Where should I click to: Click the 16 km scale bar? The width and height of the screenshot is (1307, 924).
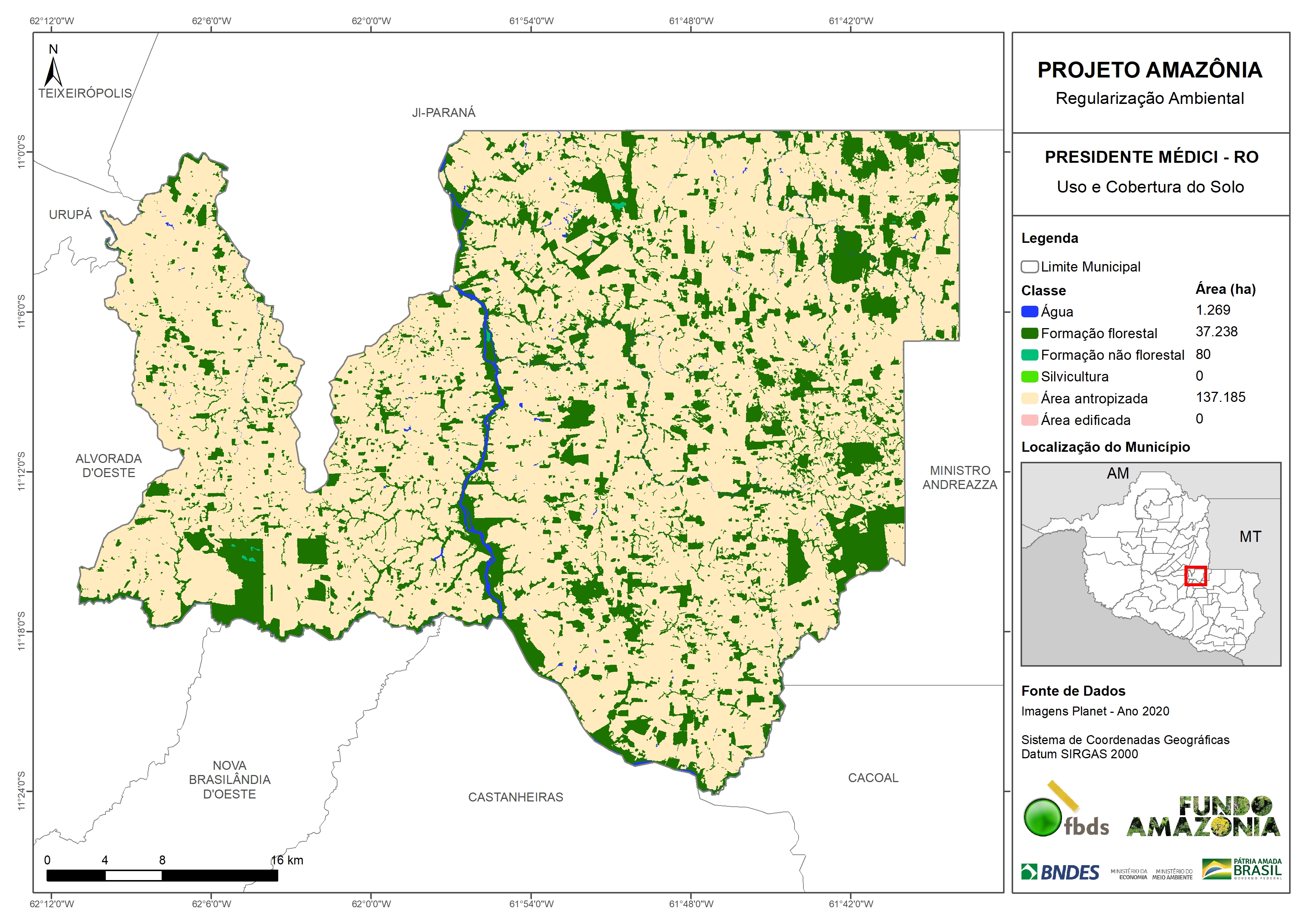[162, 875]
